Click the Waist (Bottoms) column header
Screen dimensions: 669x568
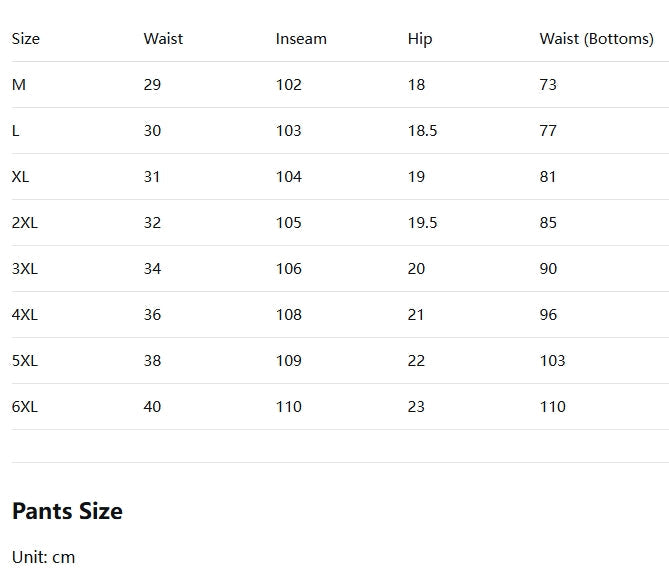pyautogui.click(x=596, y=39)
